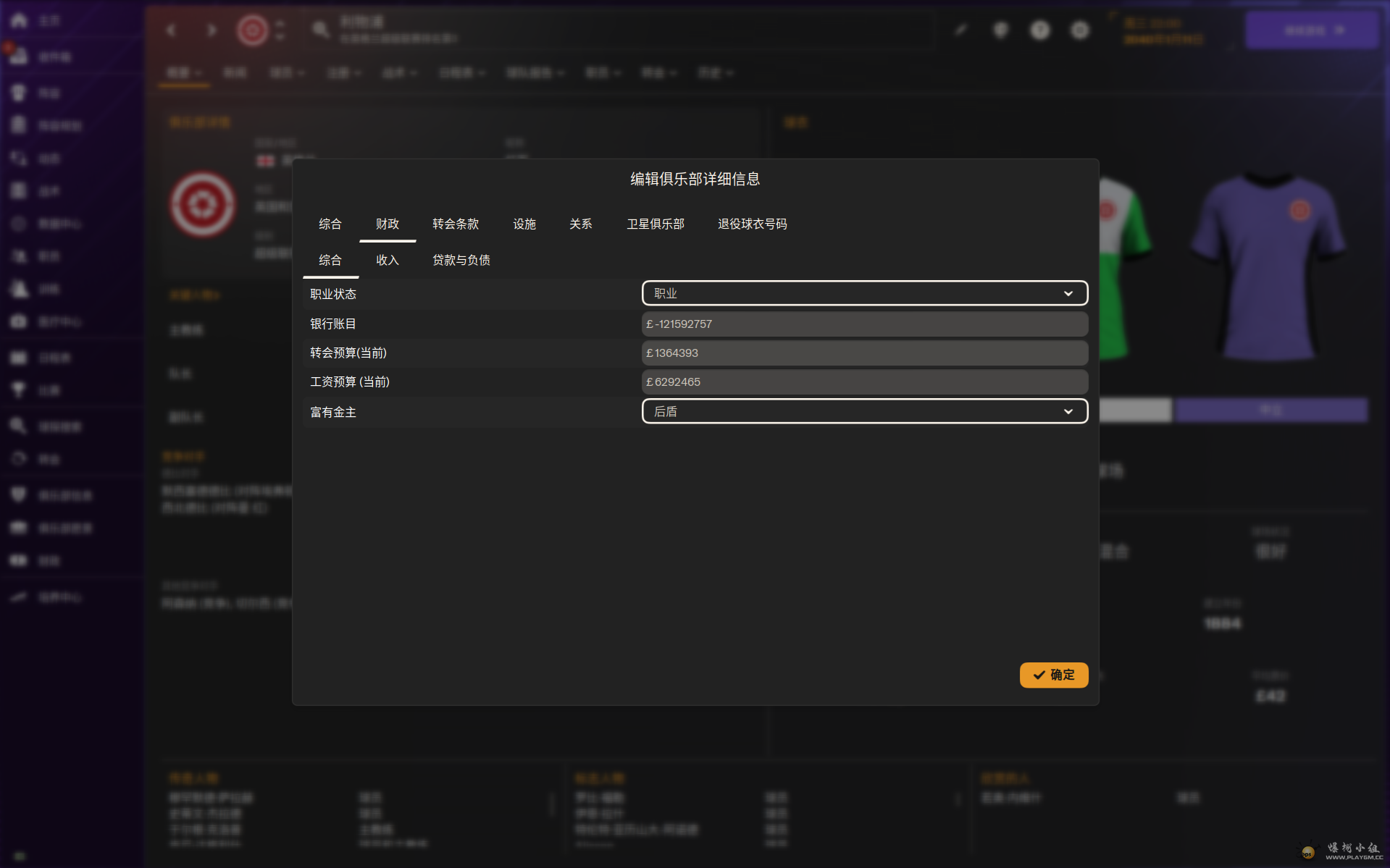Click the 编辑俱乐部详细信息 dialog title
The height and width of the screenshot is (868, 1390).
[x=695, y=179]
